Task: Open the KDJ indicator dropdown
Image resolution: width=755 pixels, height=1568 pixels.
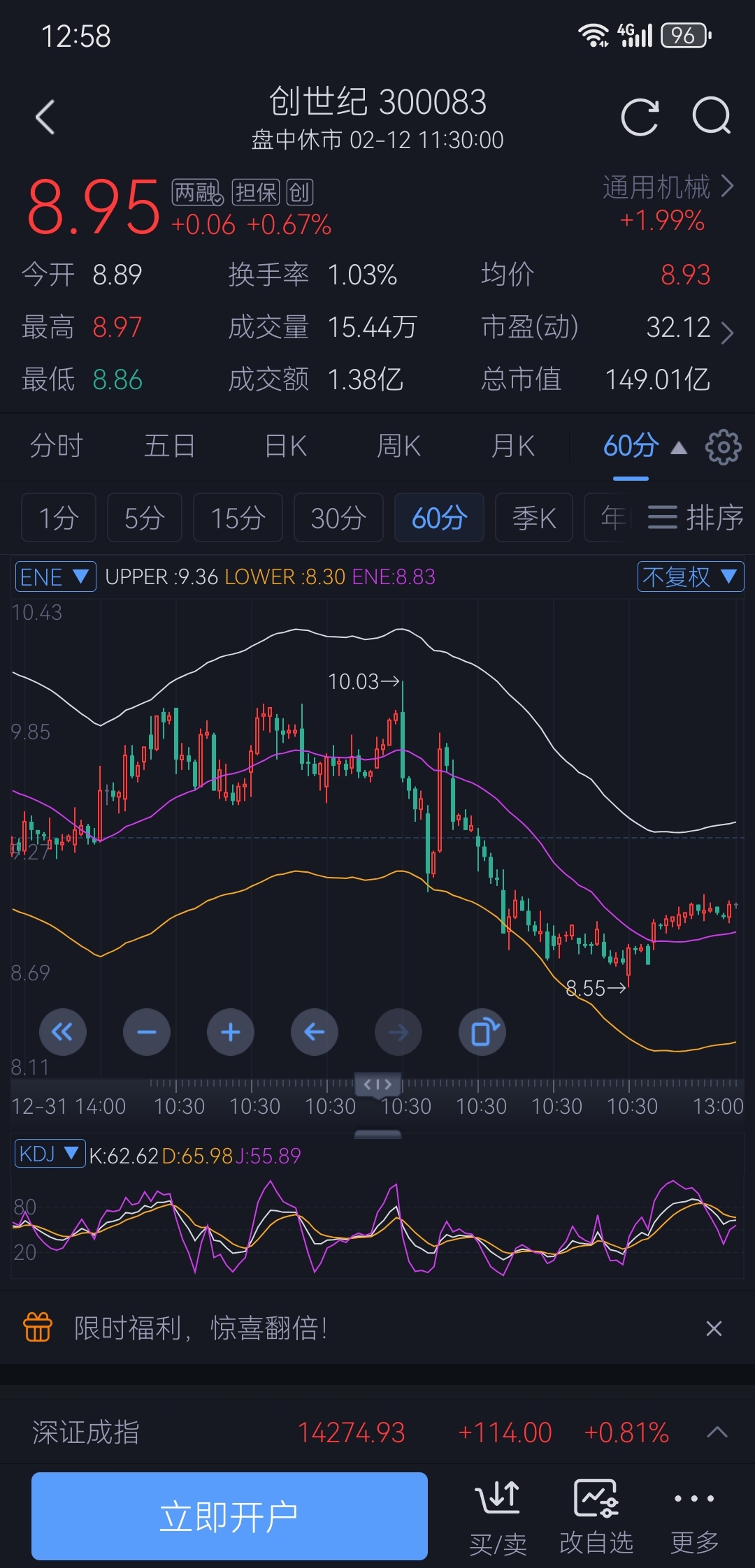Action: coord(50,1154)
